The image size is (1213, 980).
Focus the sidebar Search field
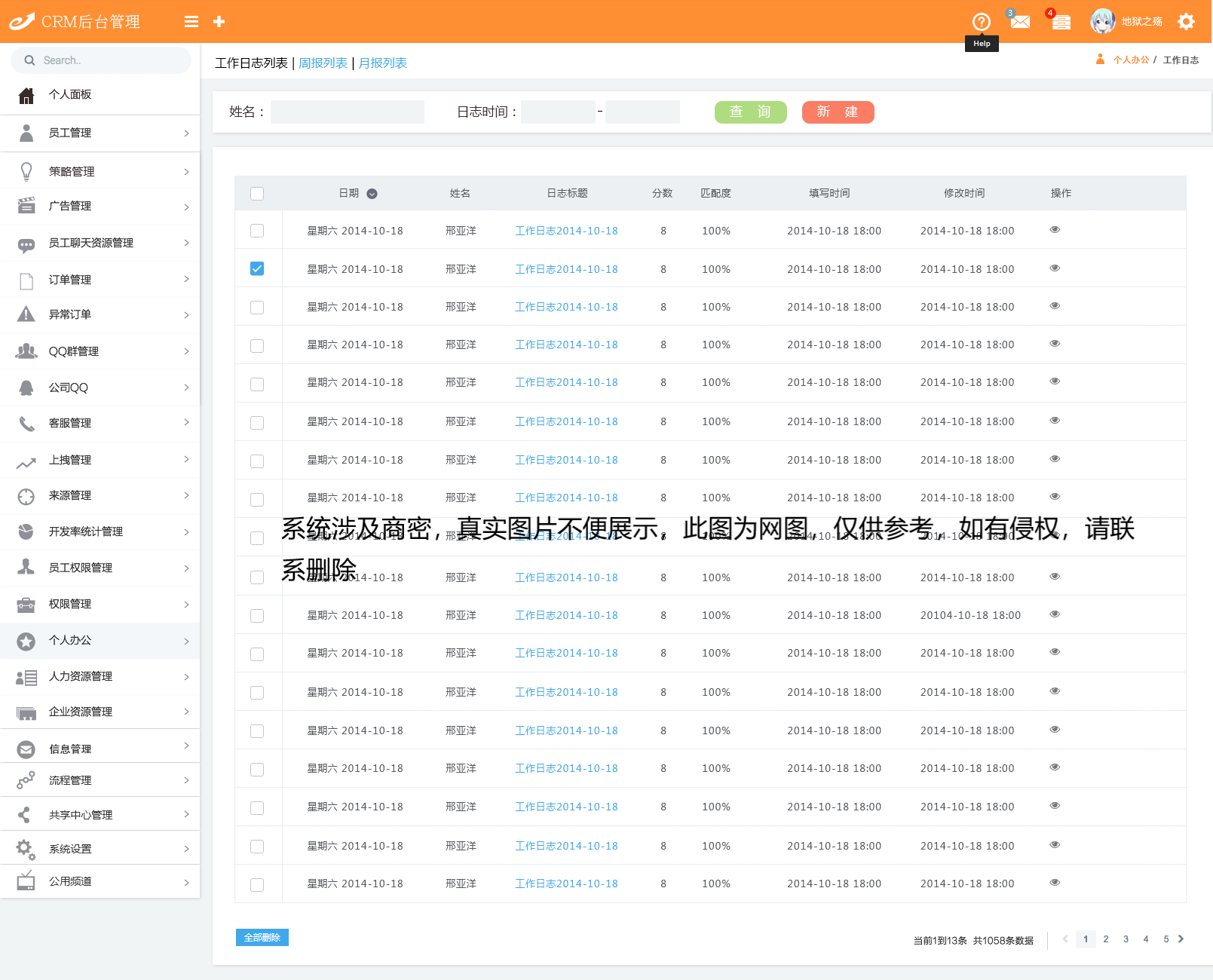[x=101, y=60]
